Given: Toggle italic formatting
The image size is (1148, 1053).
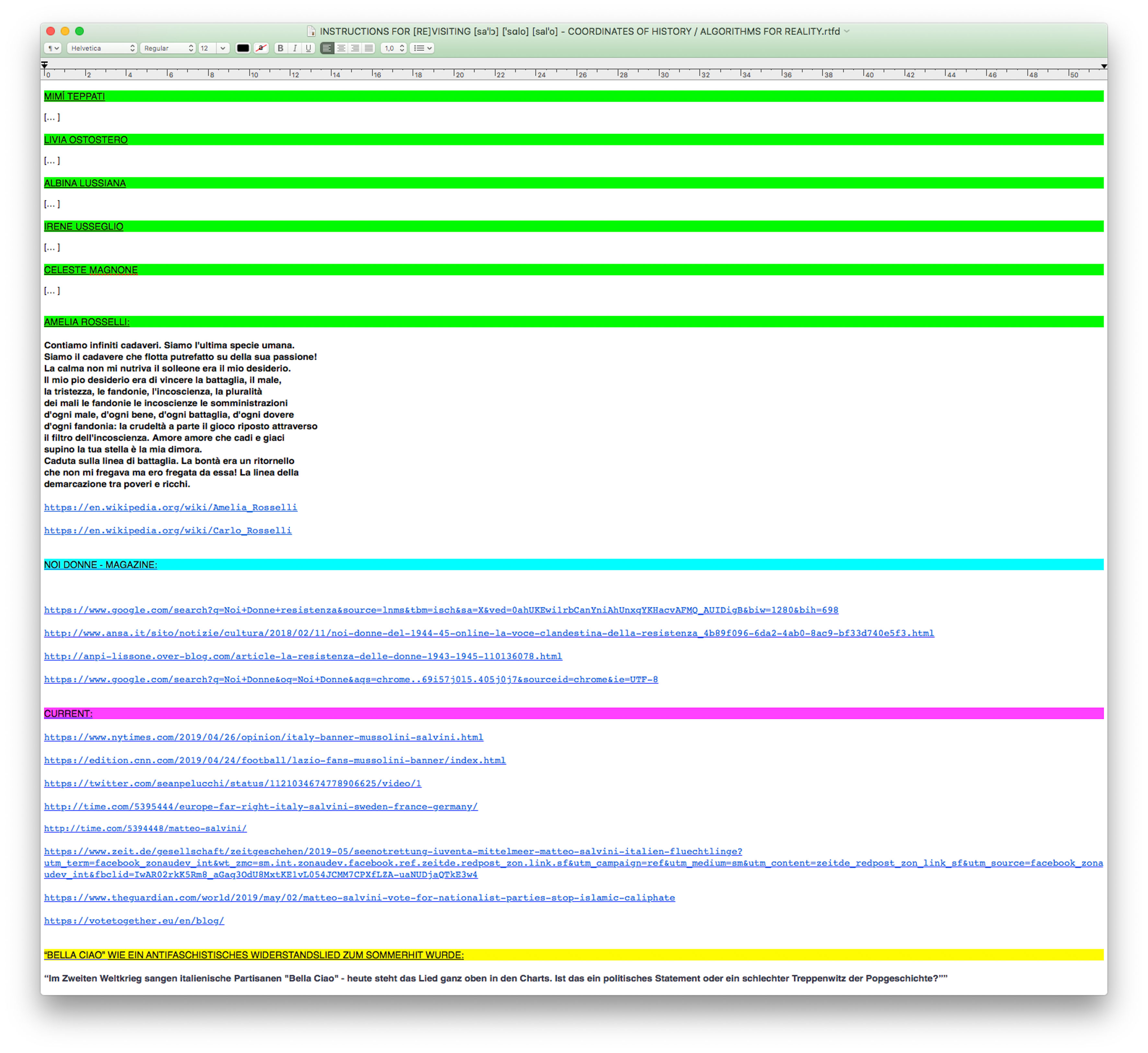Looking at the screenshot, I should 295,48.
